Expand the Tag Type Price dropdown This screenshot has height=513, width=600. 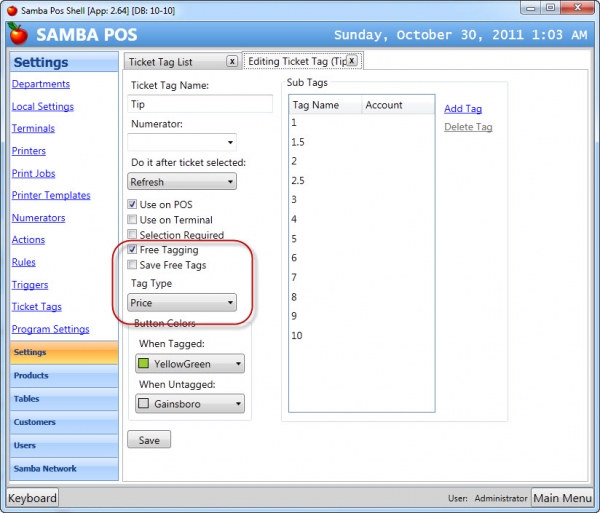coord(182,303)
